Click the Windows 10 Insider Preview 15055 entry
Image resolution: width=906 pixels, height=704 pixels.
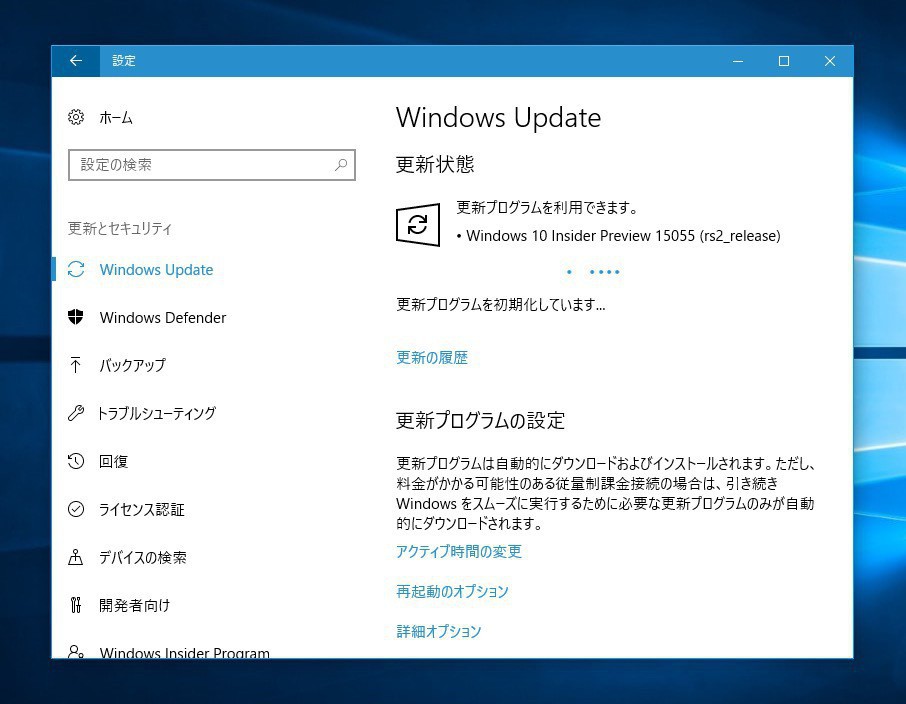point(623,236)
